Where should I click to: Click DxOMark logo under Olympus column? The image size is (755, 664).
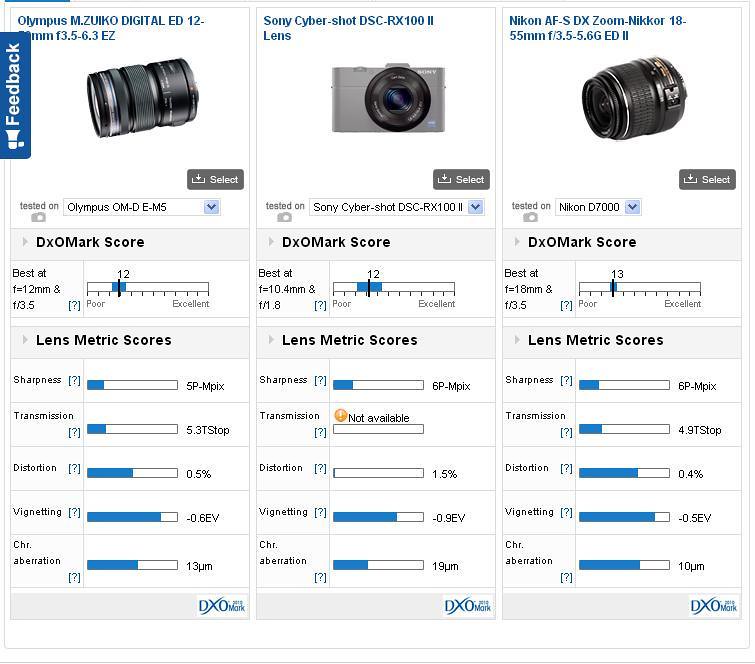point(221,606)
